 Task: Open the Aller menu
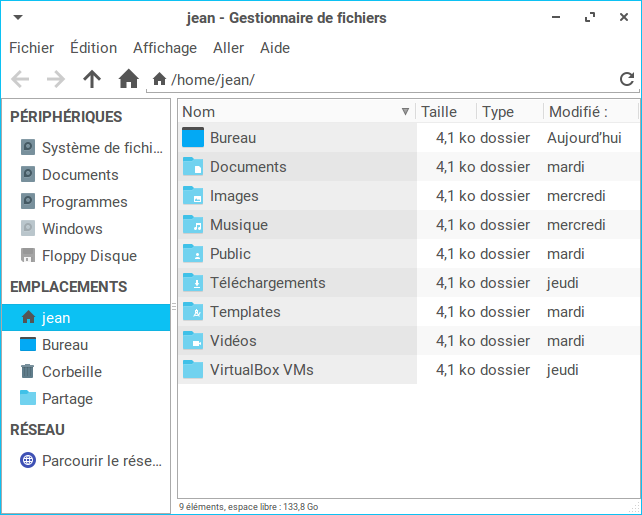(228, 48)
